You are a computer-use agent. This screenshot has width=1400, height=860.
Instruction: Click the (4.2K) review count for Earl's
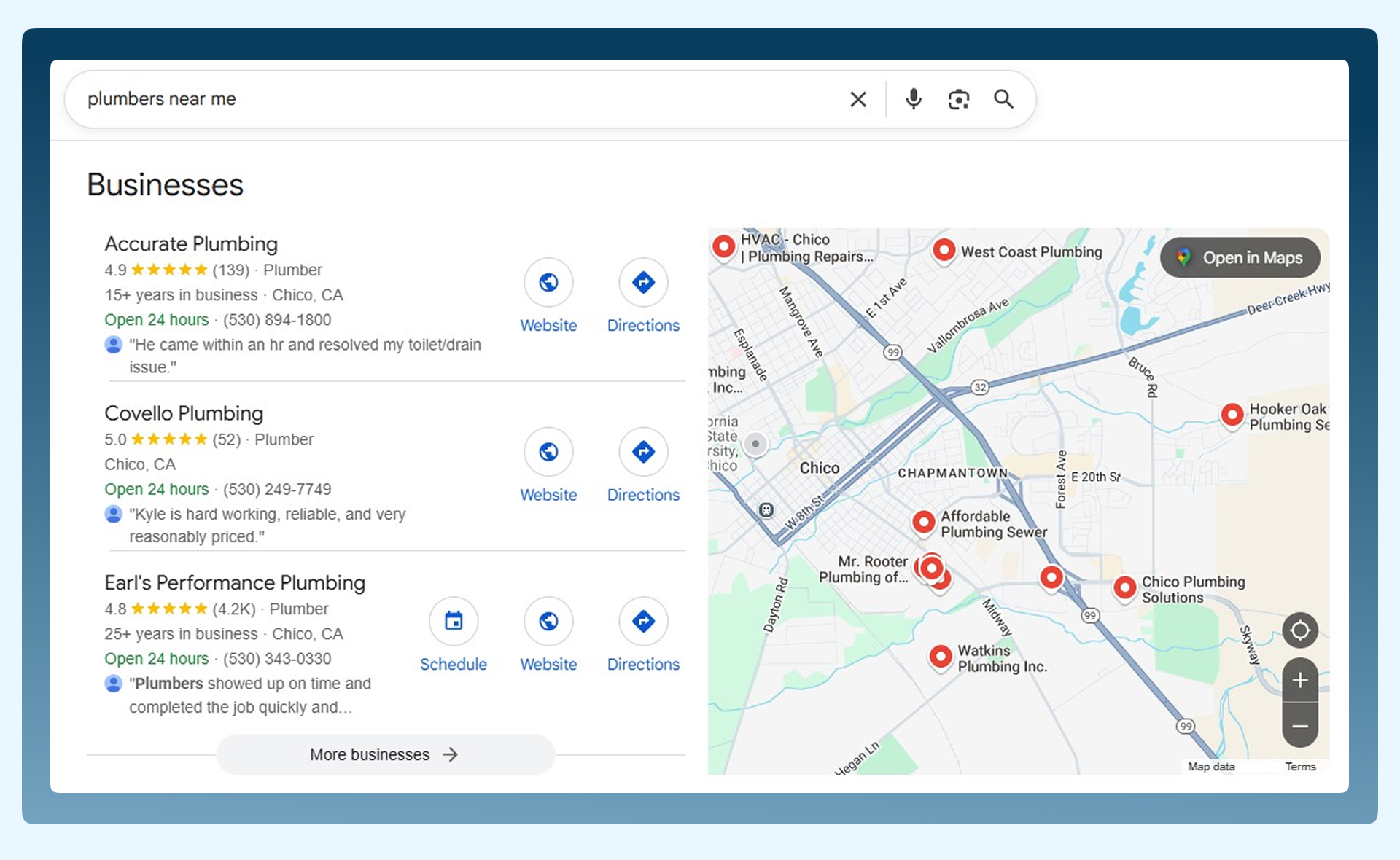point(234,609)
